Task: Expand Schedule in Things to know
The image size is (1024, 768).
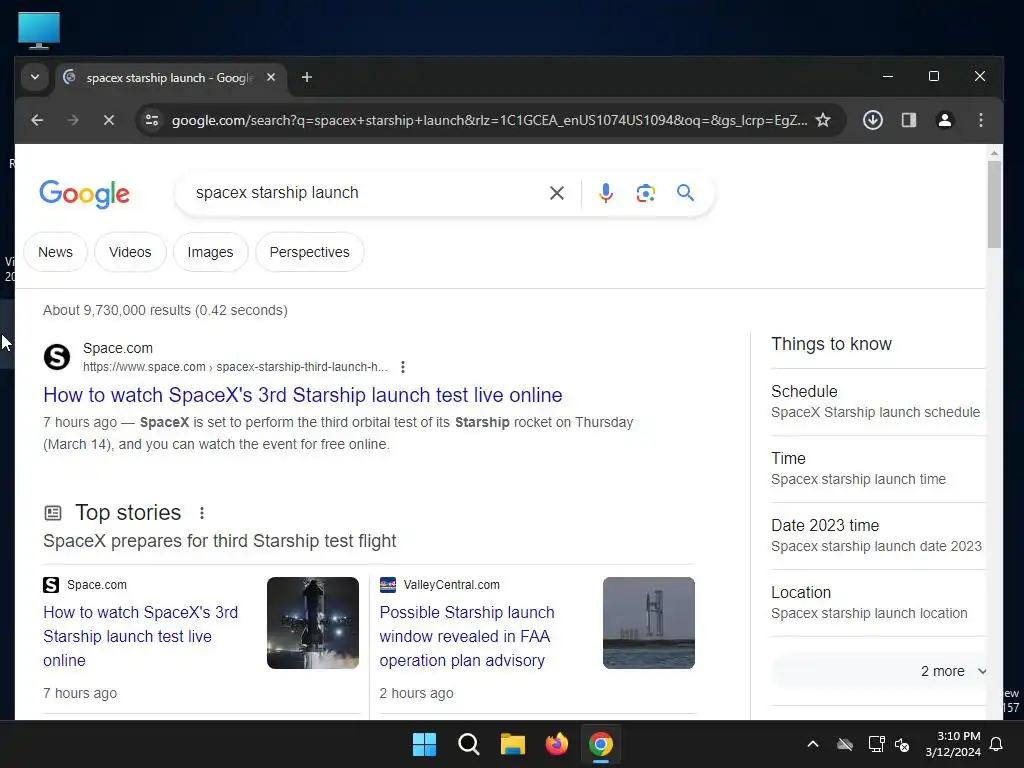Action: pos(878,402)
